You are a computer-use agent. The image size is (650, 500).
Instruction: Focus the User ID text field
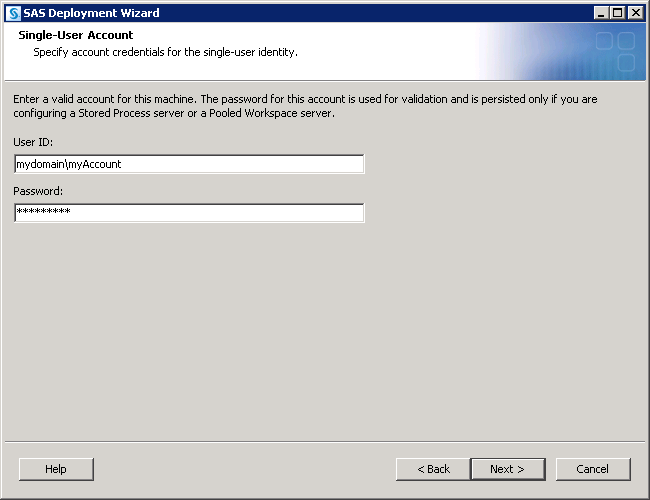click(189, 164)
